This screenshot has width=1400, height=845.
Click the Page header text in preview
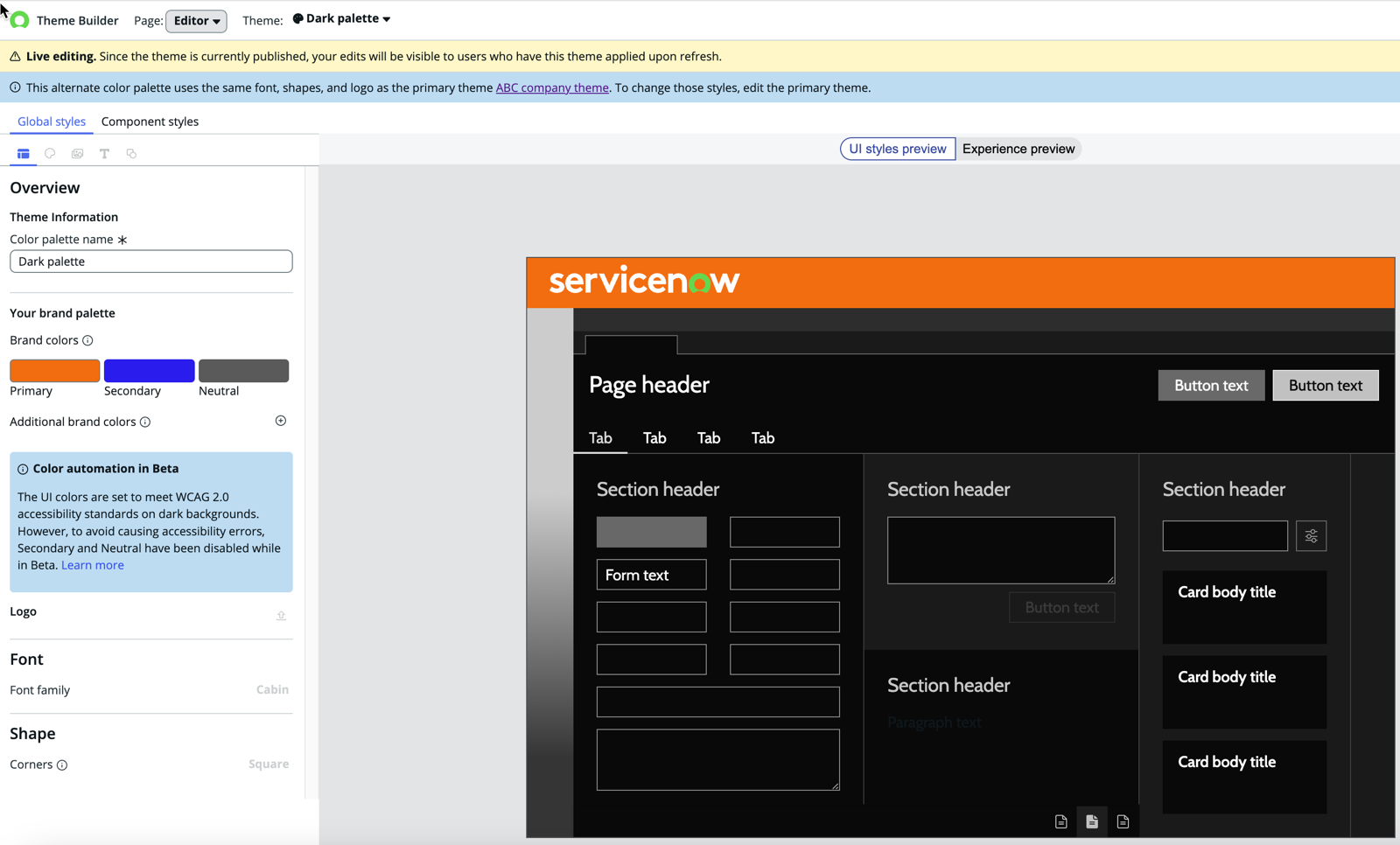point(649,385)
